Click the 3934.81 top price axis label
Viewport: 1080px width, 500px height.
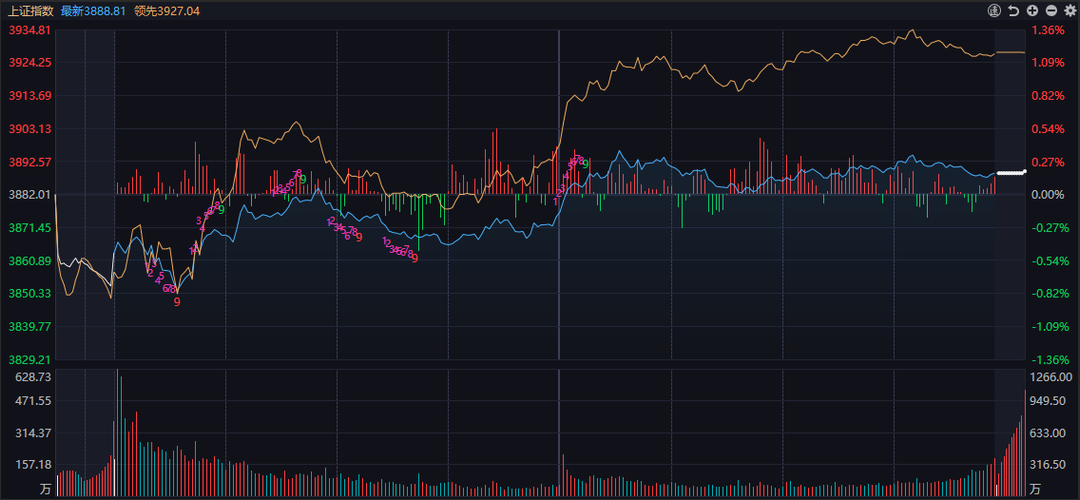(28, 30)
